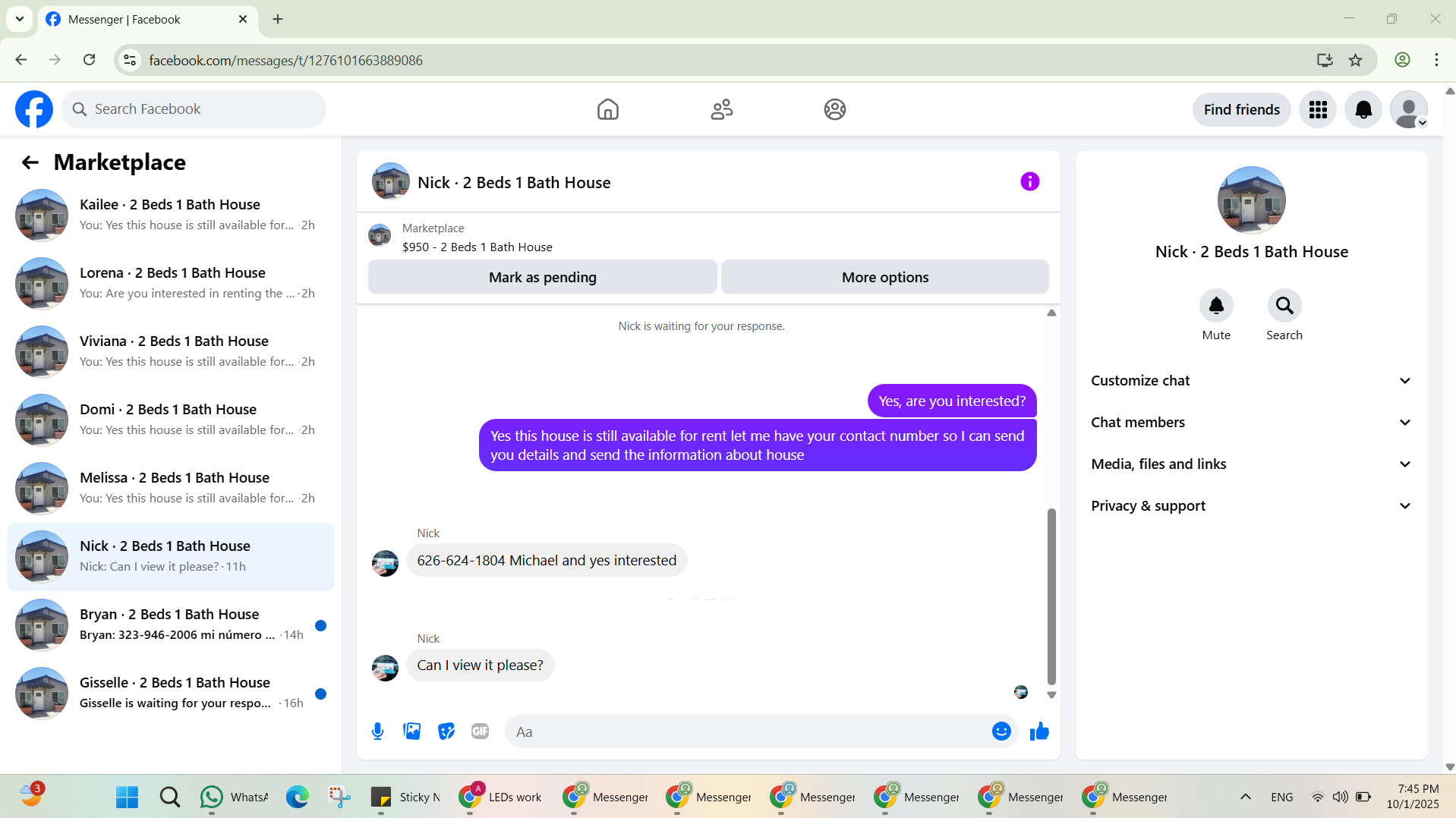Expand Chat members section
Viewport: 1456px width, 818px height.
[x=1252, y=423]
